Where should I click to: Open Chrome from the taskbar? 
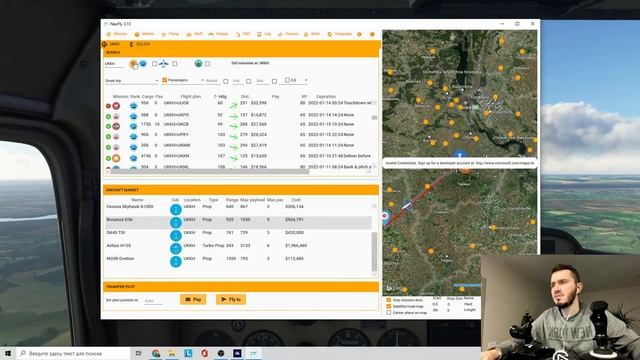(156, 353)
